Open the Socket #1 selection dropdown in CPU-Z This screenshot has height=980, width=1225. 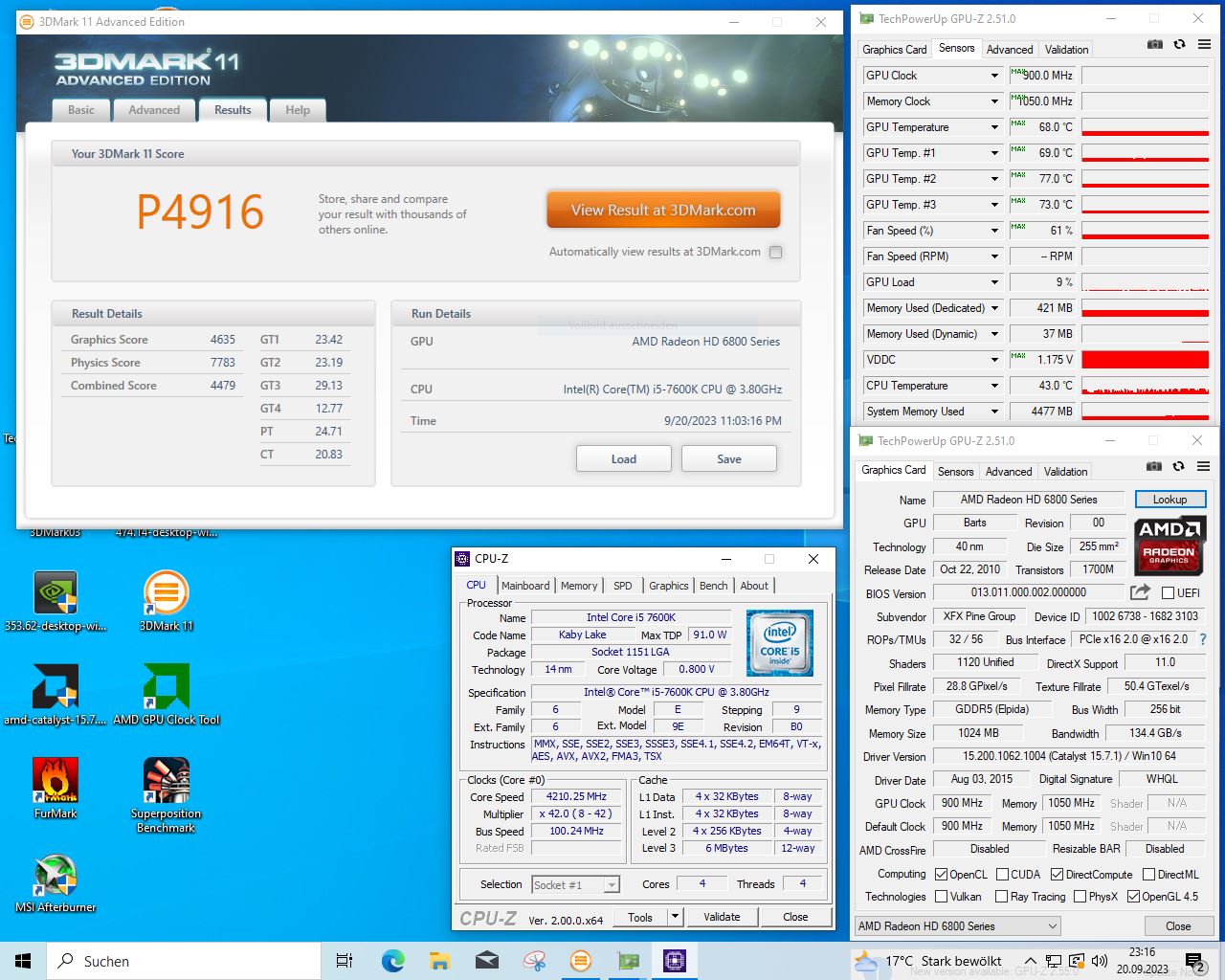pyautogui.click(x=612, y=884)
